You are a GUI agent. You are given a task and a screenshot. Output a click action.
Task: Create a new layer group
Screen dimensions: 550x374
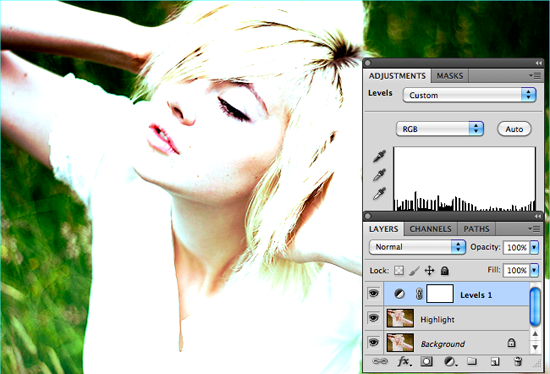[472, 361]
